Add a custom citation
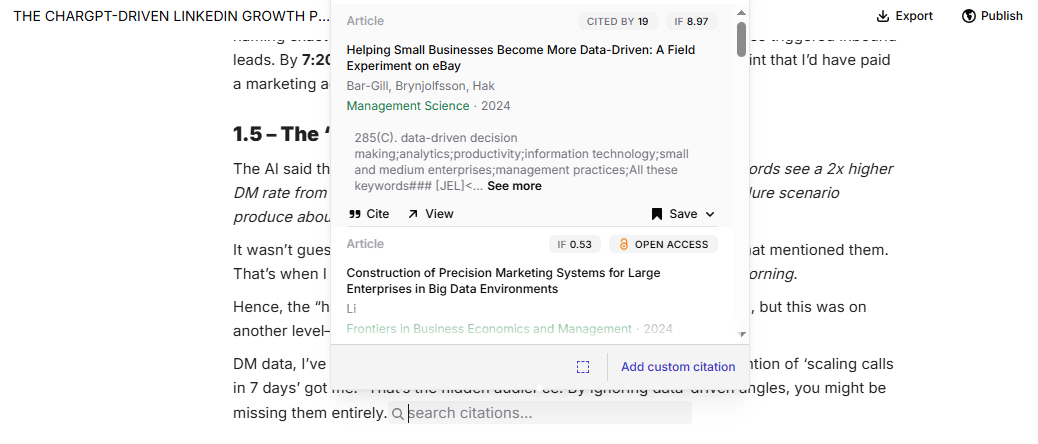1038x444 pixels. tap(678, 367)
